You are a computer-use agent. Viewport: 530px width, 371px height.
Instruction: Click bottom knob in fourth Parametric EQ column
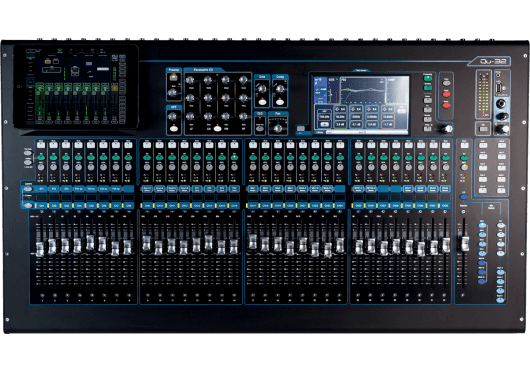(x=243, y=116)
